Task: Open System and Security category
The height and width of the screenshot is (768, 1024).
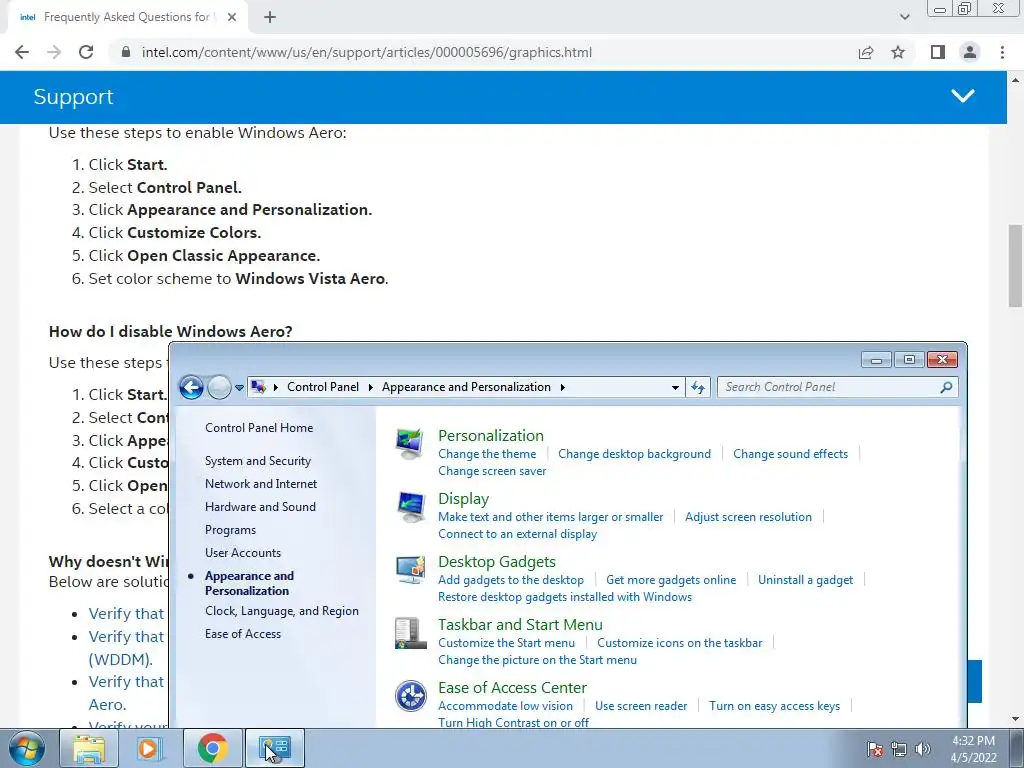Action: click(258, 460)
